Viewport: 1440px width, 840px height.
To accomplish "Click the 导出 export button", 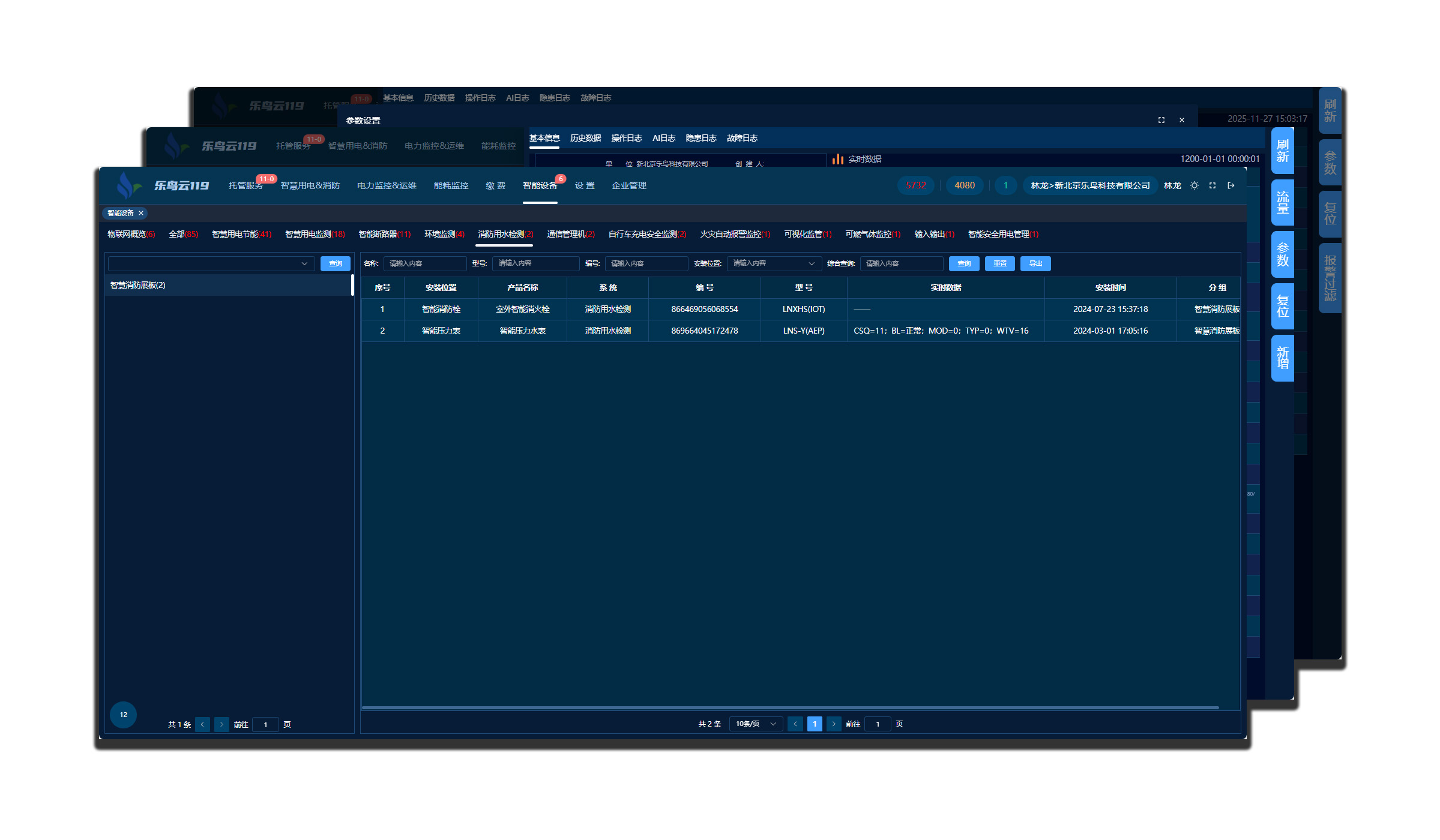I will (1035, 263).
